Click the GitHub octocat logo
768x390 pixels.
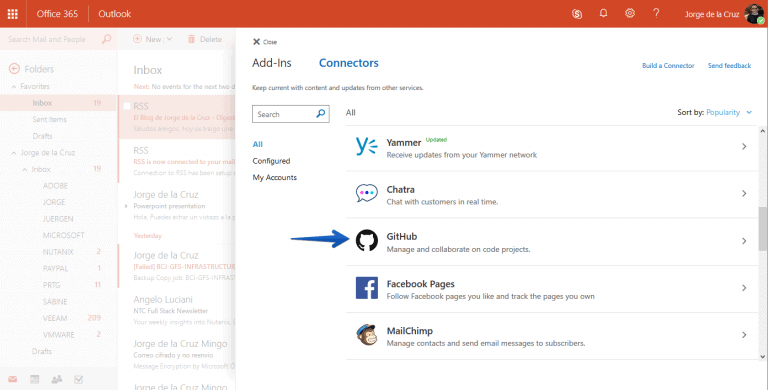click(x=366, y=241)
